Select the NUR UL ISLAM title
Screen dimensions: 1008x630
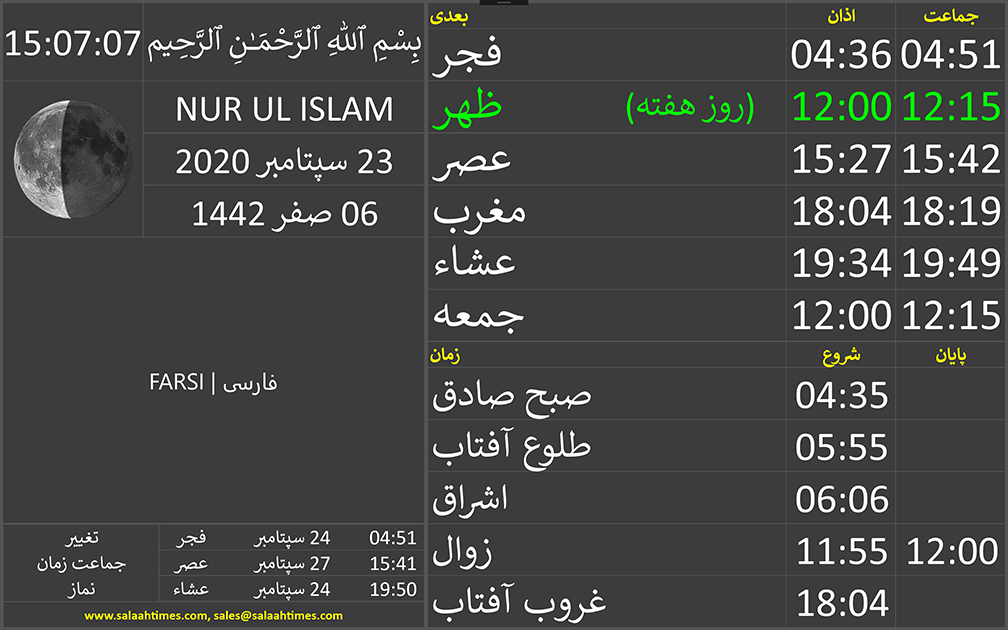click(285, 109)
